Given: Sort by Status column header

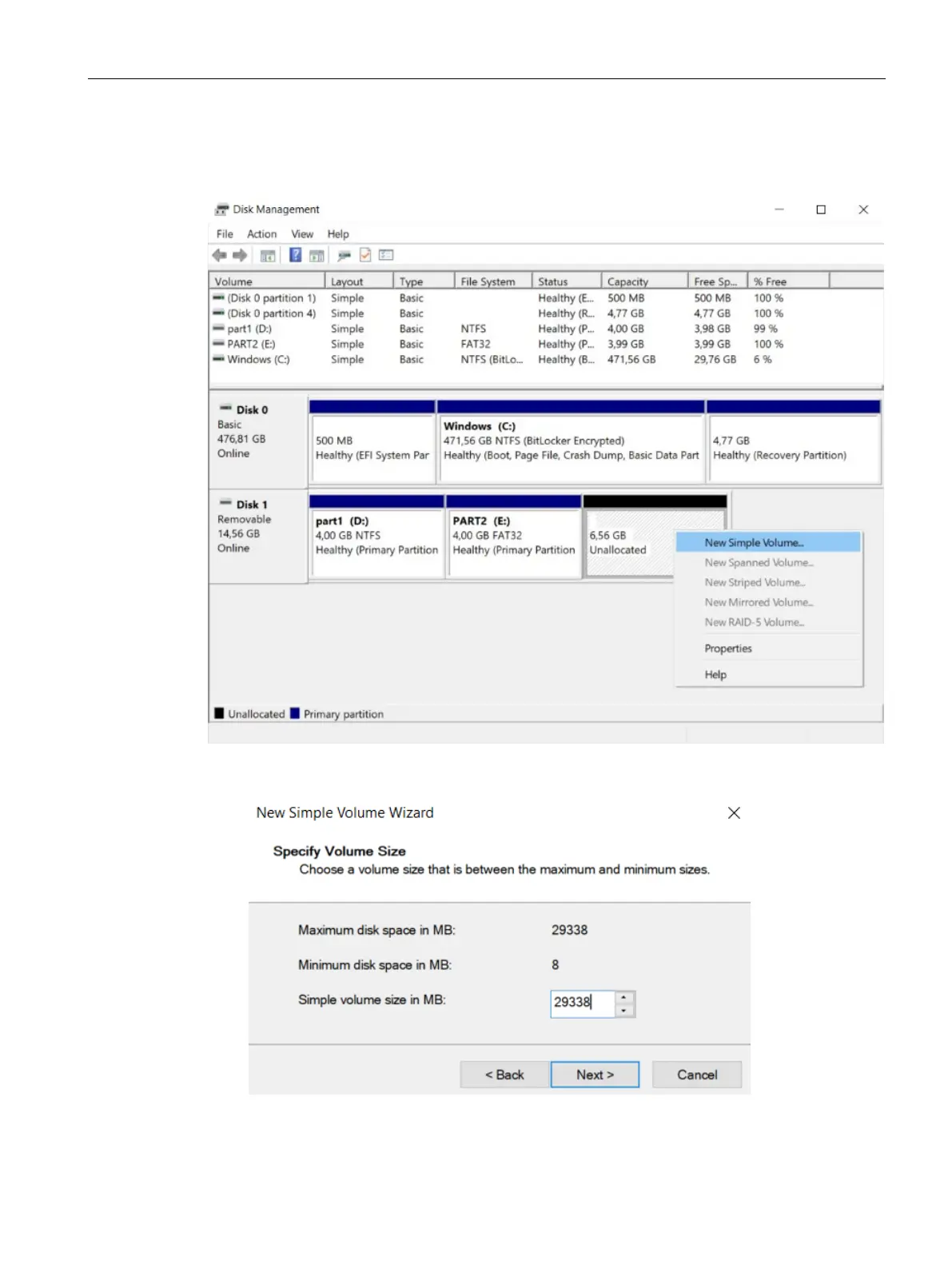Looking at the screenshot, I should point(567,281).
